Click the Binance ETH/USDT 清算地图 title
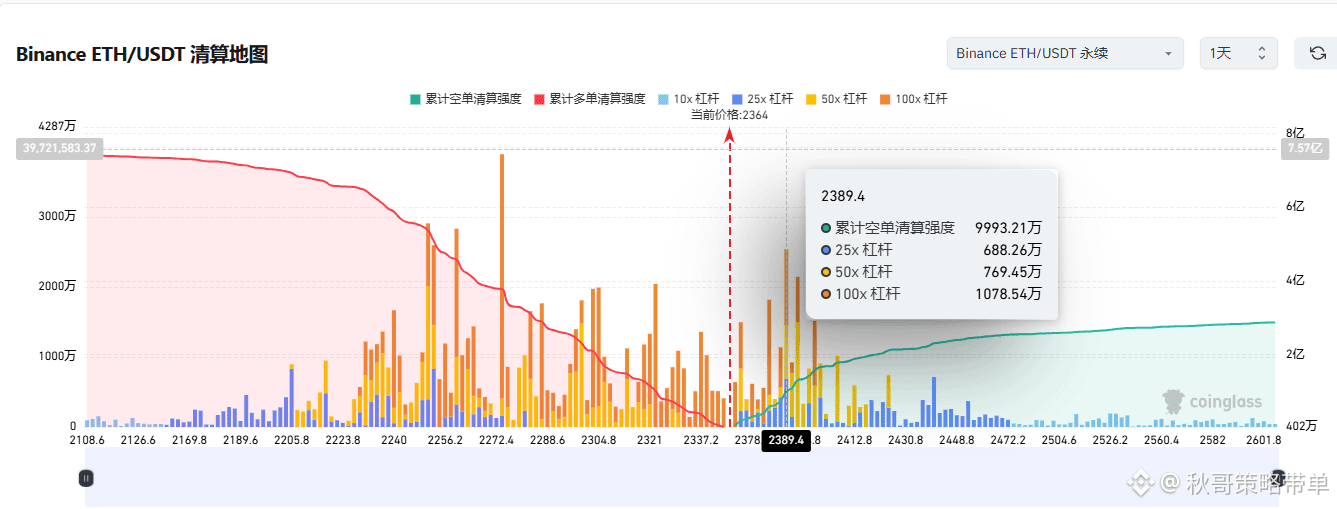 click(x=142, y=55)
